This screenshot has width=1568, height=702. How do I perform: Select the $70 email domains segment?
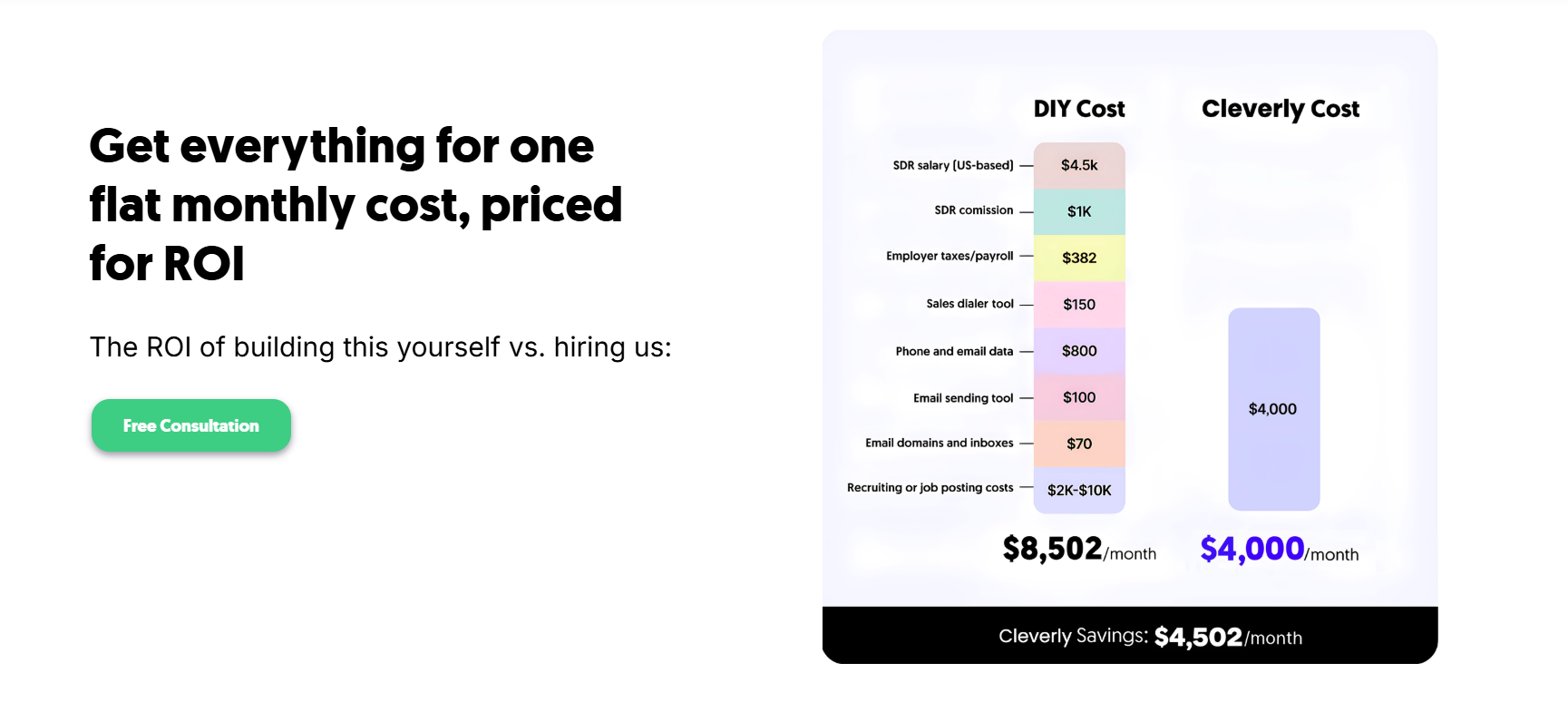click(1079, 444)
